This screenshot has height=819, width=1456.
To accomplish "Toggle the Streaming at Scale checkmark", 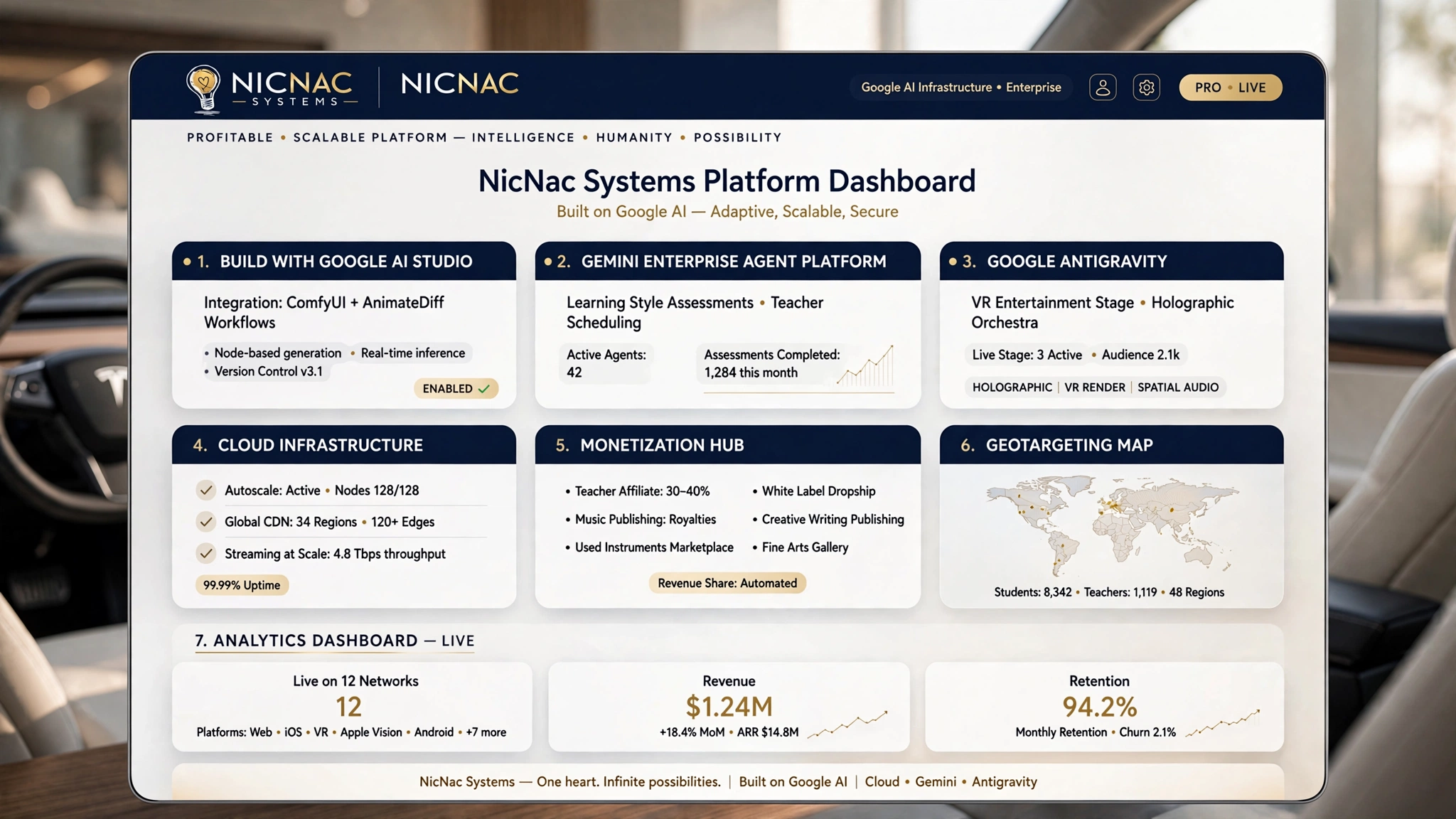I will (x=206, y=553).
